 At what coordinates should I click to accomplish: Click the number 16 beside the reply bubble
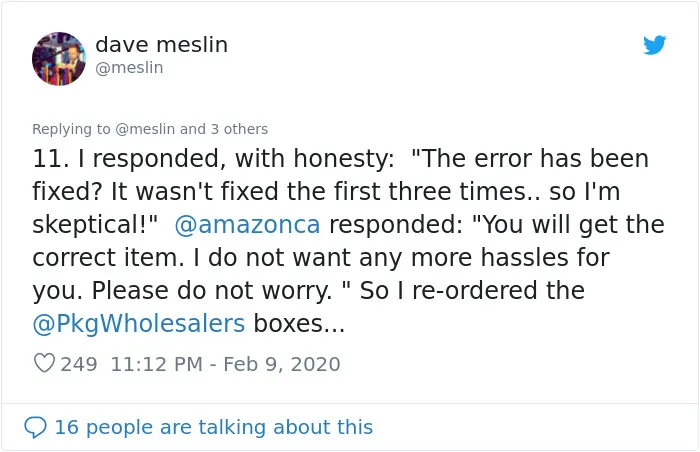point(67,427)
